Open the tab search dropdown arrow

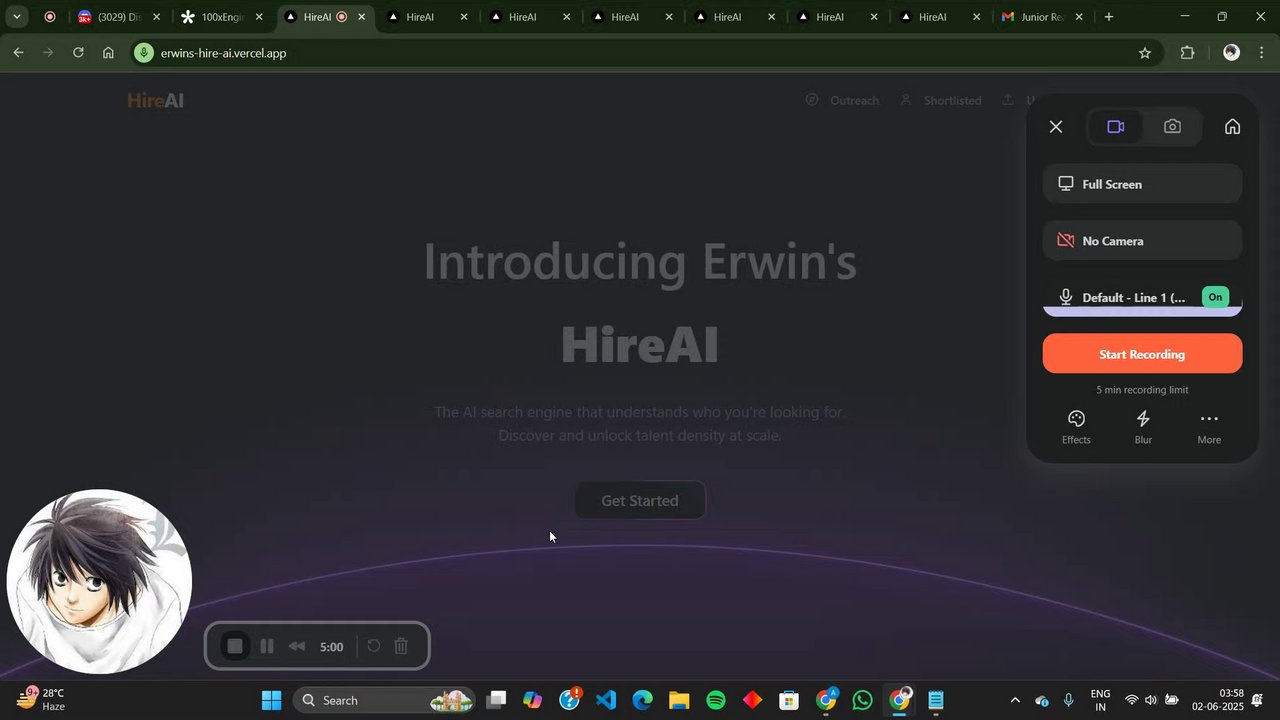16,17
